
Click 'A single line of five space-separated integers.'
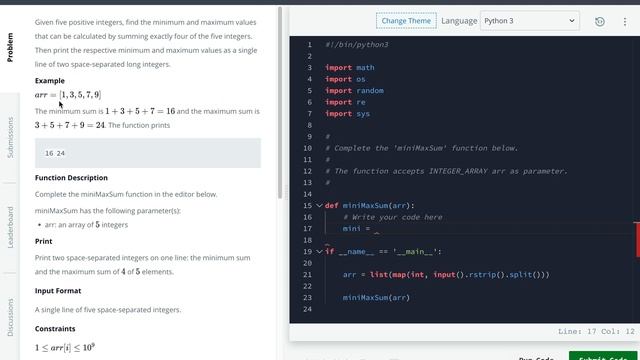108,310
